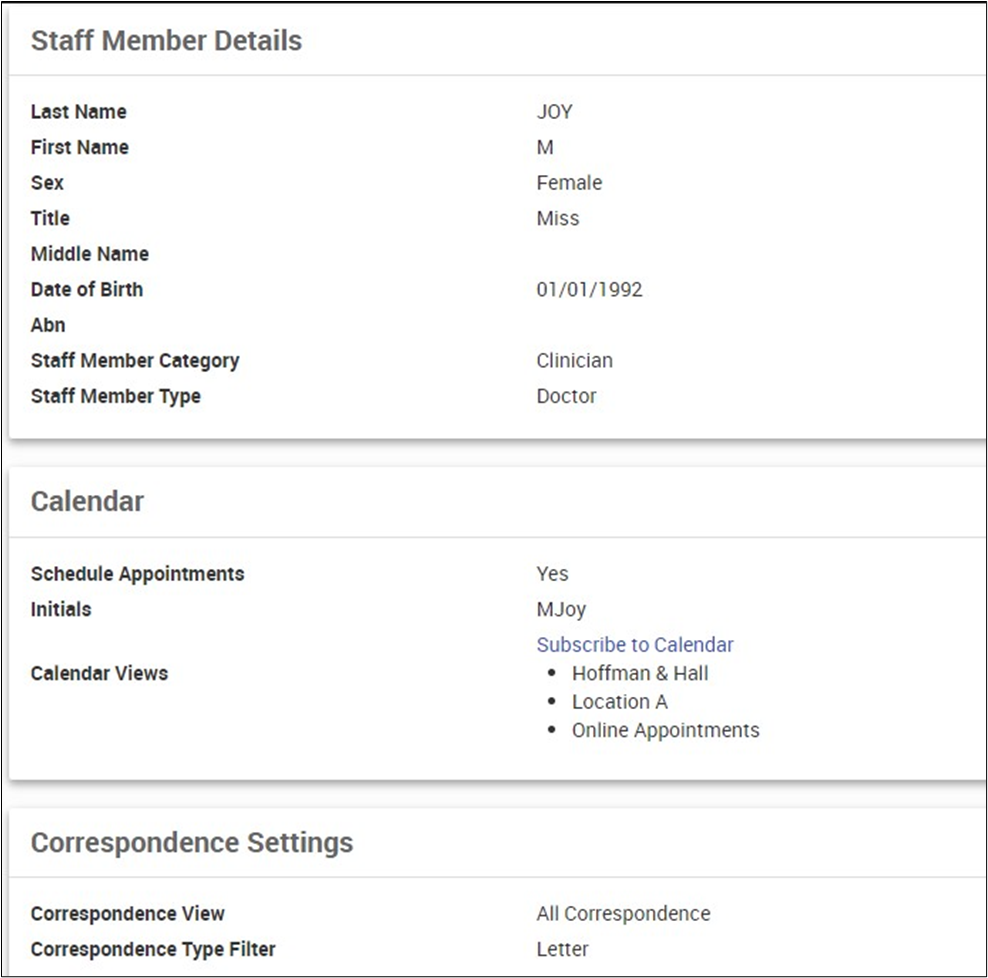
Task: Click the Title value Miss
Action: pos(557,218)
